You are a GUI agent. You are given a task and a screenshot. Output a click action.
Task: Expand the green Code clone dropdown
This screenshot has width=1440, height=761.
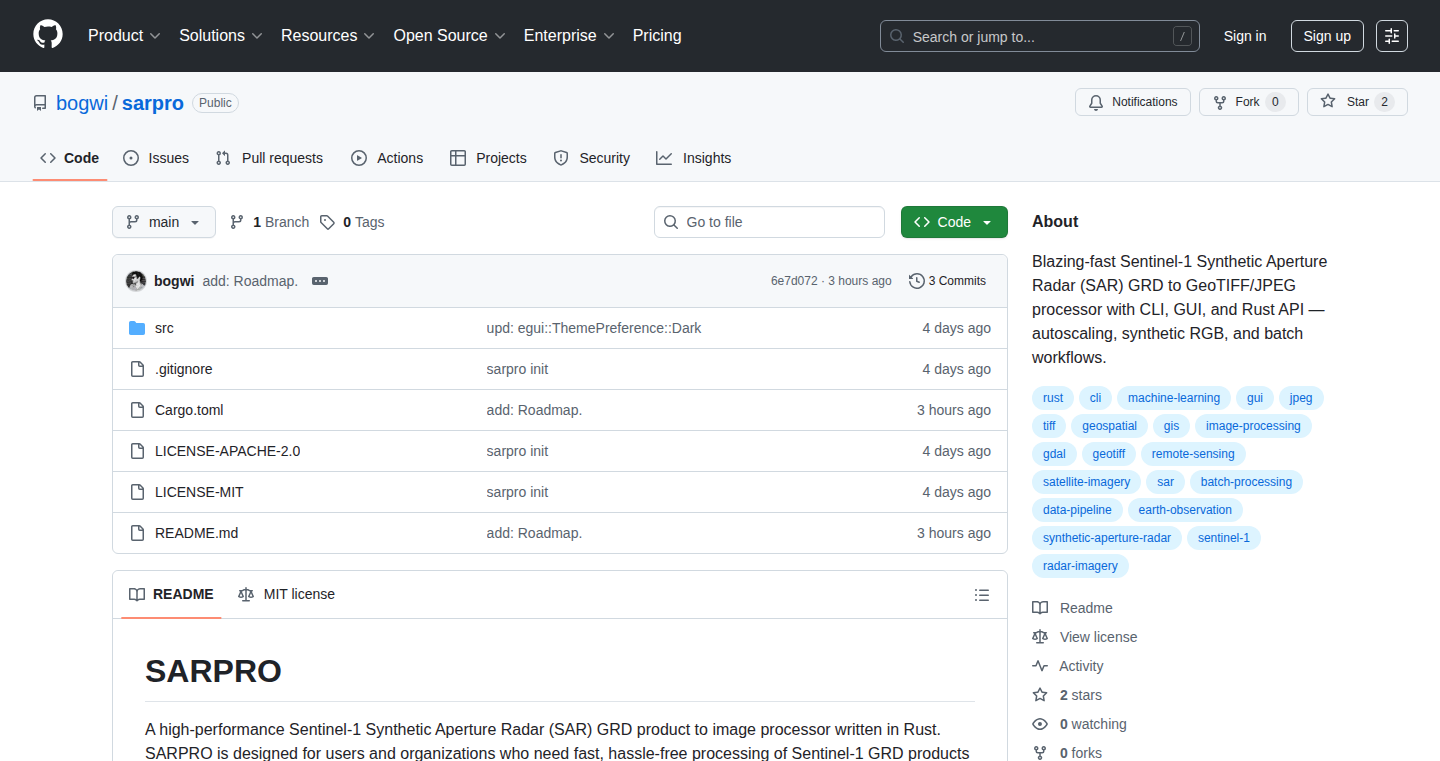[x=954, y=222]
